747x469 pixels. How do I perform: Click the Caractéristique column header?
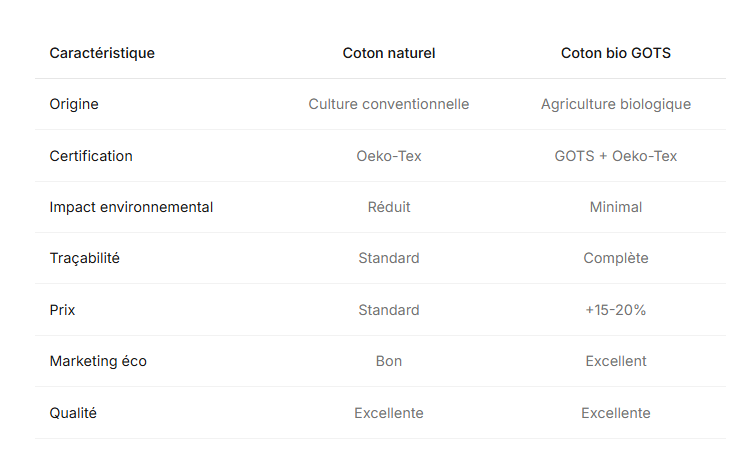point(102,53)
